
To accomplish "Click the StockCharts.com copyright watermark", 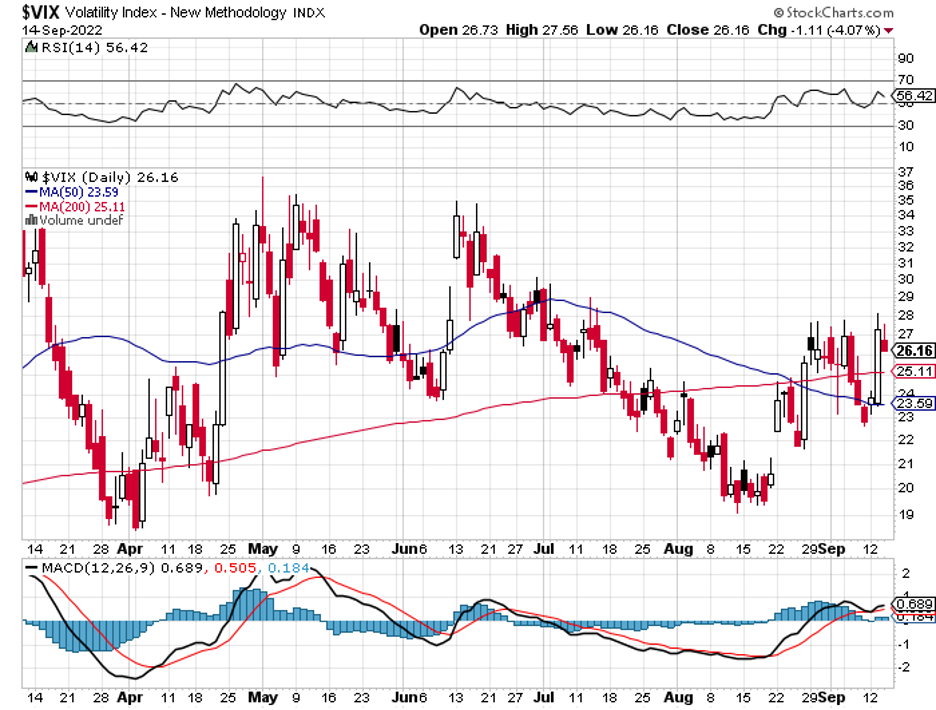I will pos(834,12).
